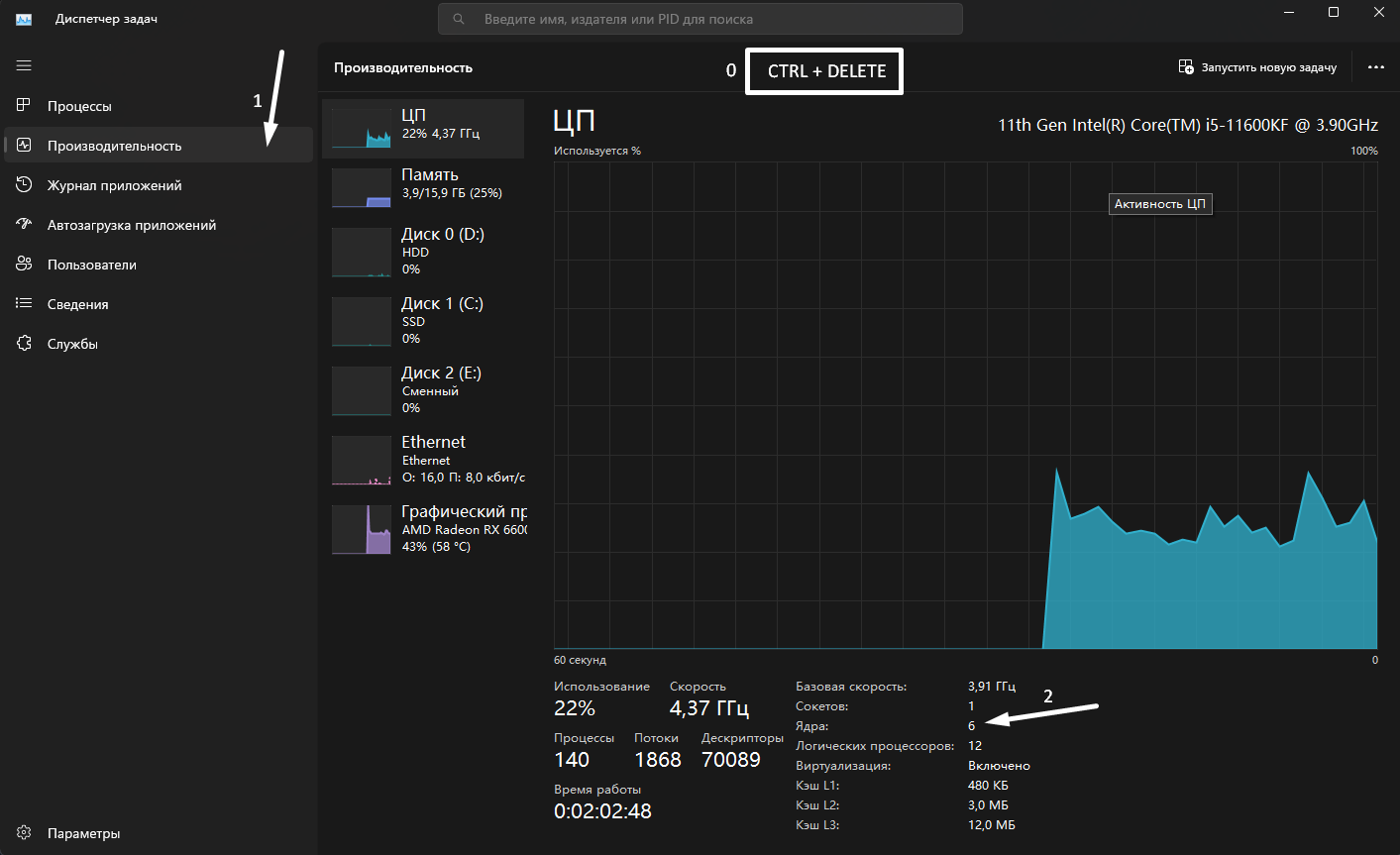Screen dimensions: 1400x855
Task: Click the L3 cache value "12,0 МБ"
Action: [992, 825]
